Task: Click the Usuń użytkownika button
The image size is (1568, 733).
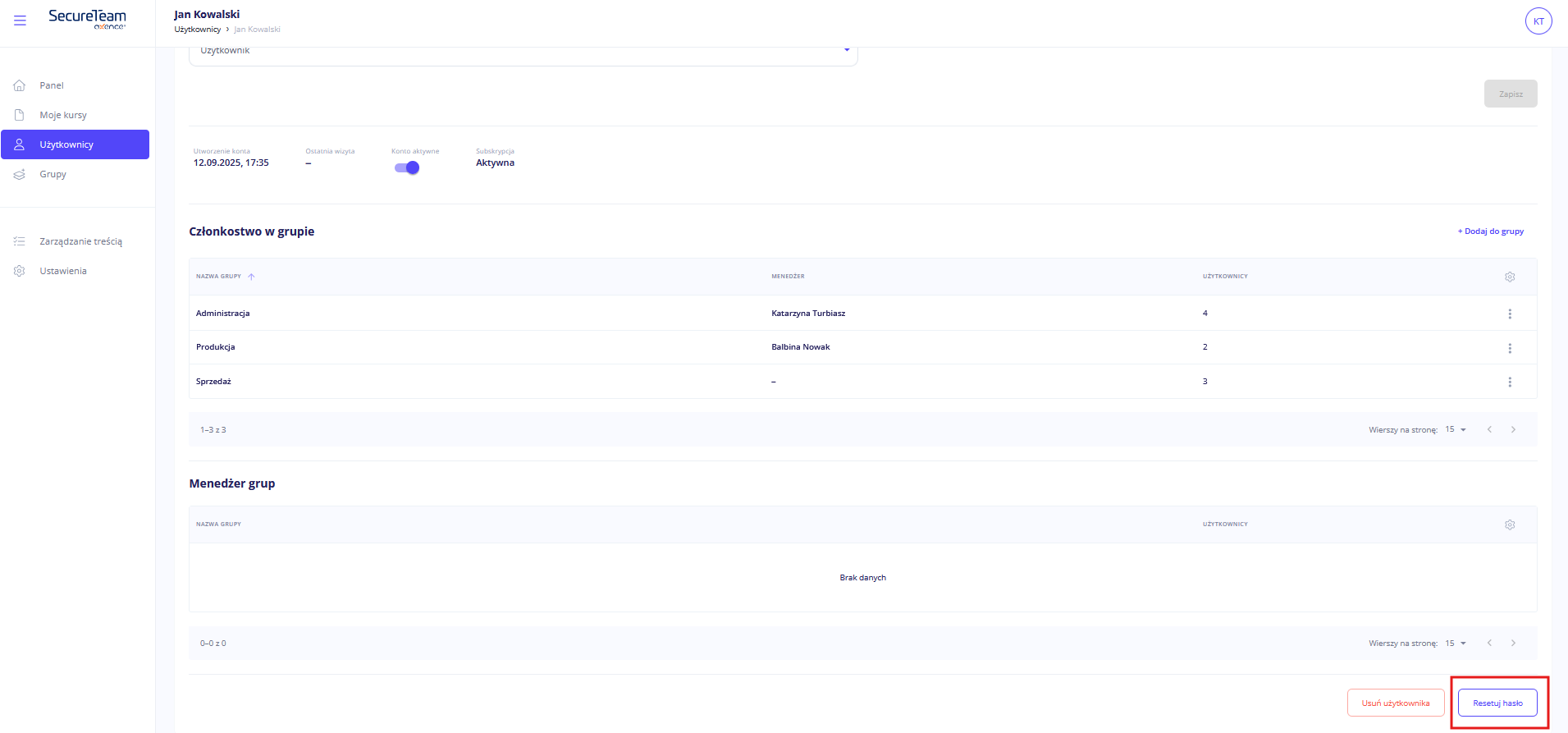Action: point(1395,703)
